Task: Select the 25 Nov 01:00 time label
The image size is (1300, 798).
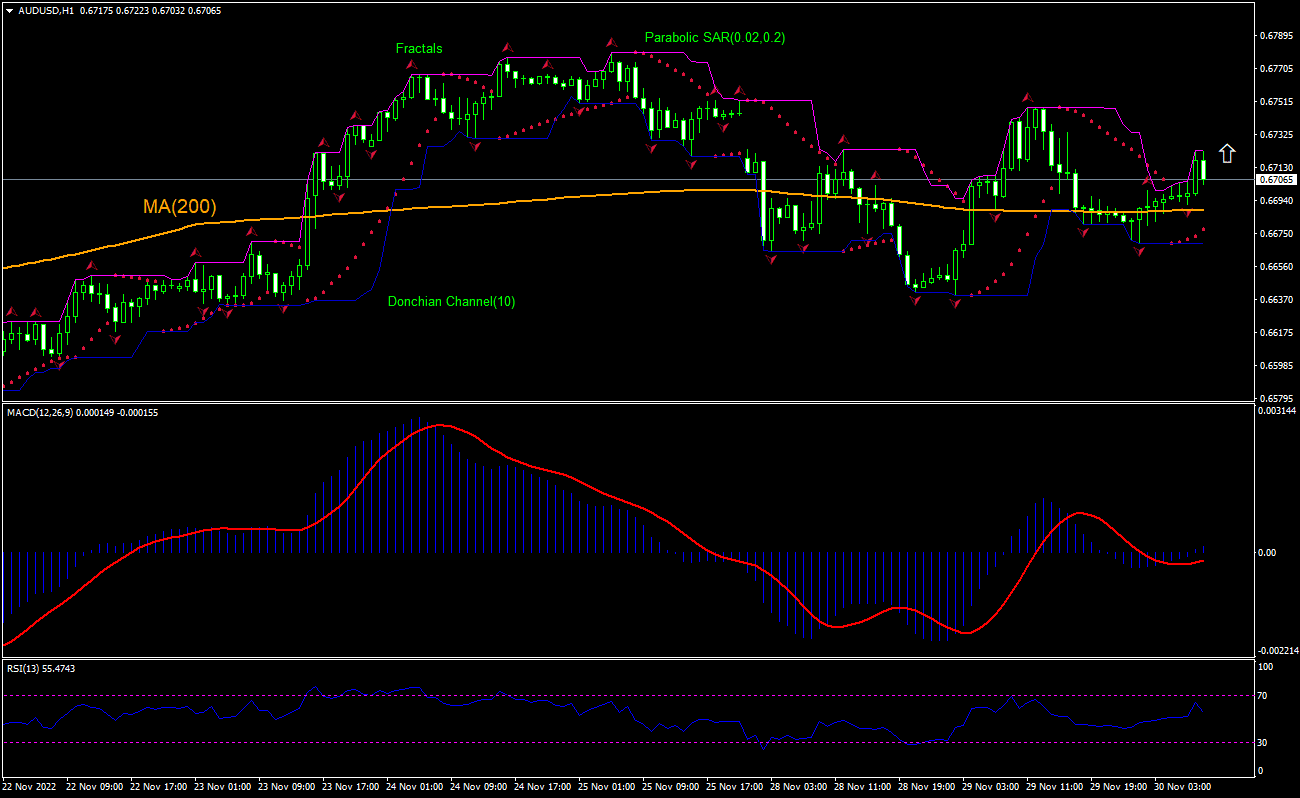Action: (605, 787)
